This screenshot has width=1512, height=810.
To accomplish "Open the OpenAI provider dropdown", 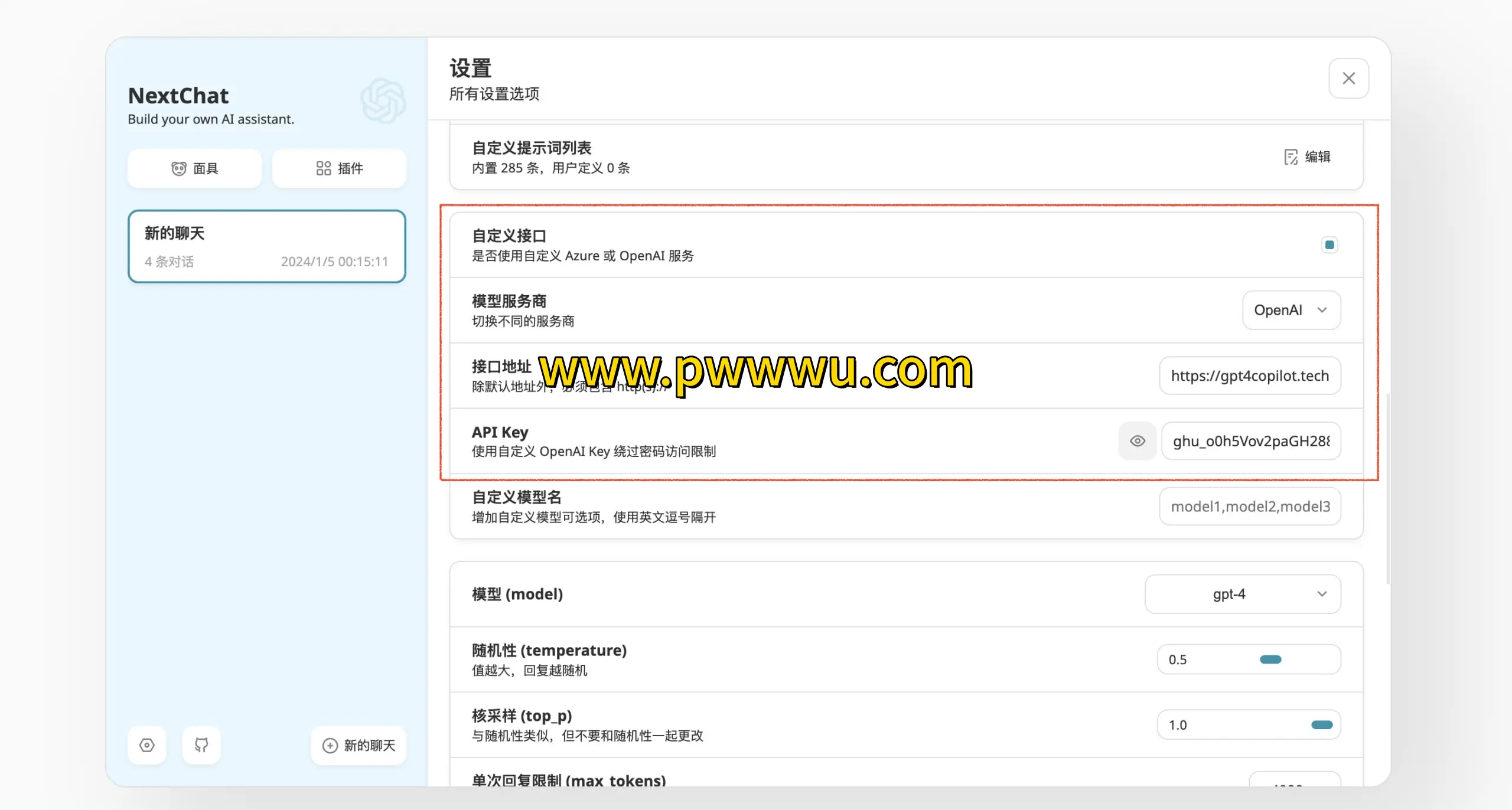I will [1291, 311].
